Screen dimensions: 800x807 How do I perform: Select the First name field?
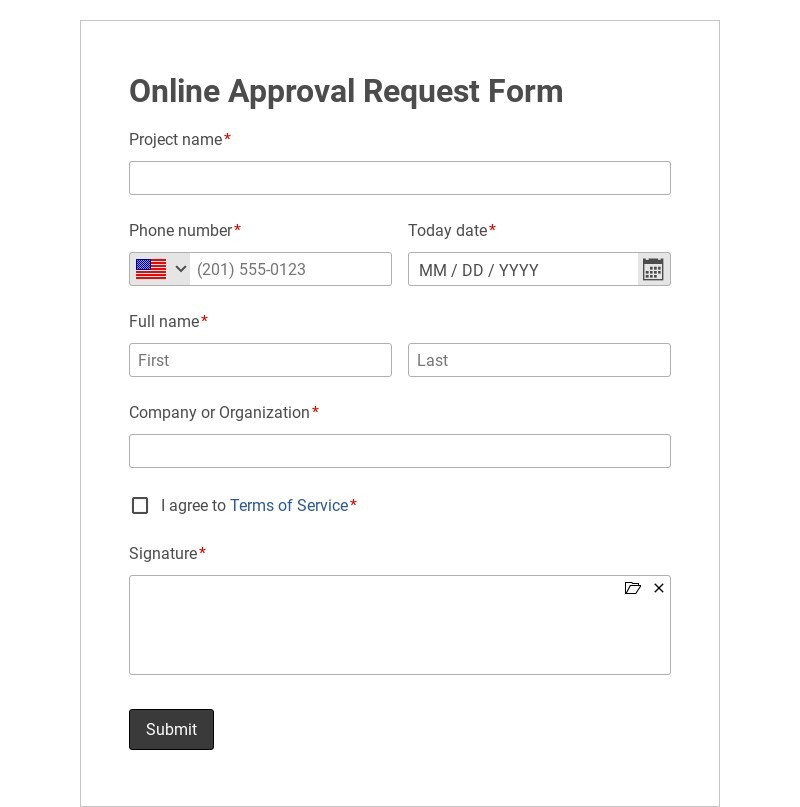pos(260,360)
